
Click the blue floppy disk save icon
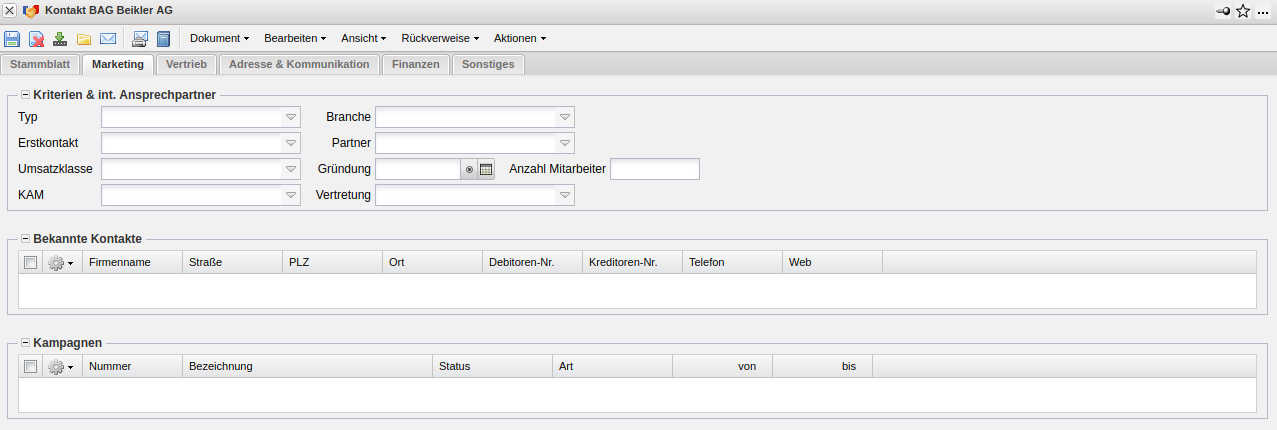12,39
